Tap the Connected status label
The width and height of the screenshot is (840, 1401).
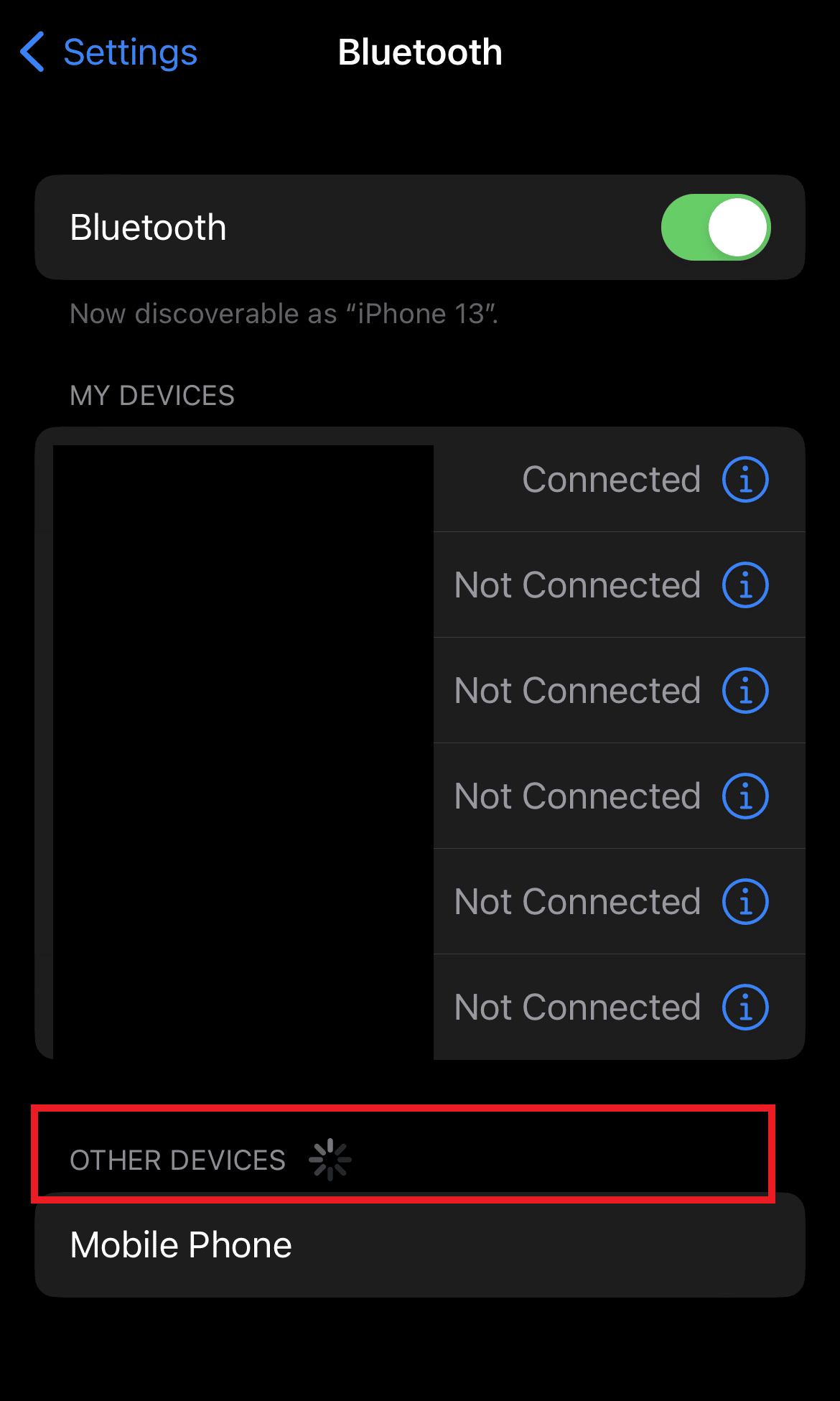click(x=612, y=480)
